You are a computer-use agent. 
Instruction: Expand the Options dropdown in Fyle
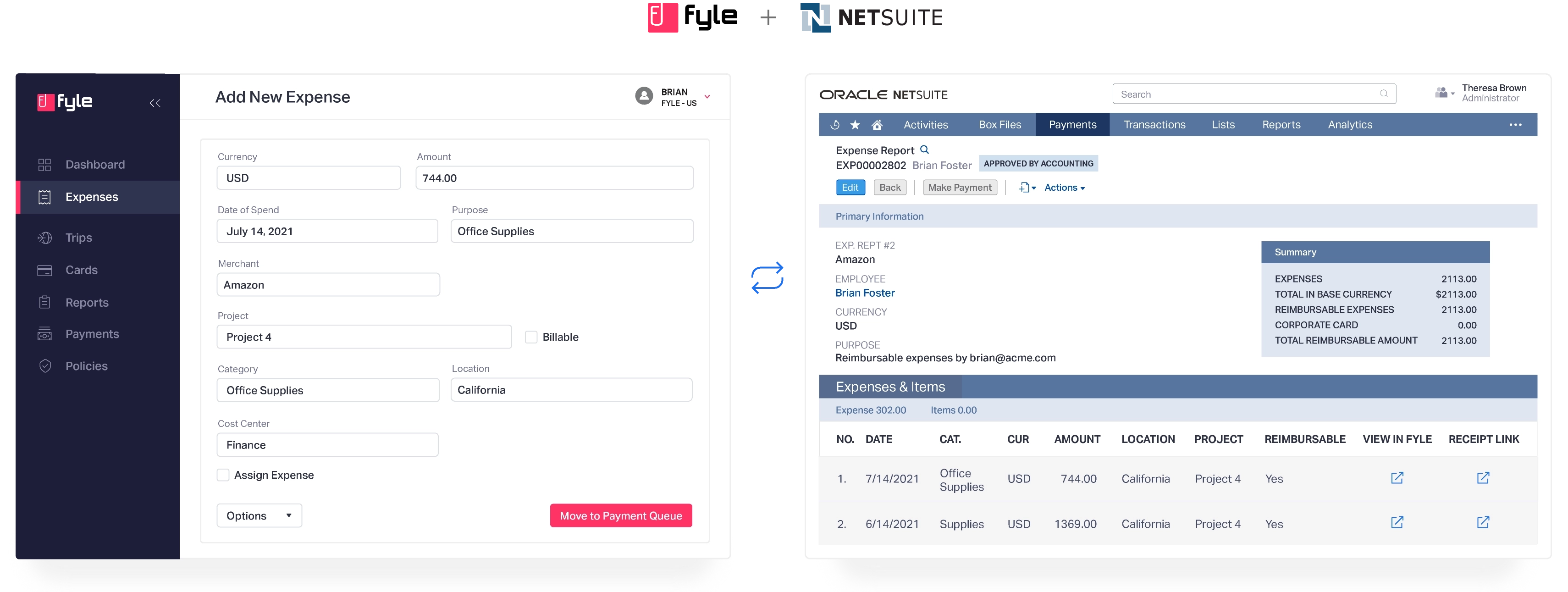[x=258, y=515]
